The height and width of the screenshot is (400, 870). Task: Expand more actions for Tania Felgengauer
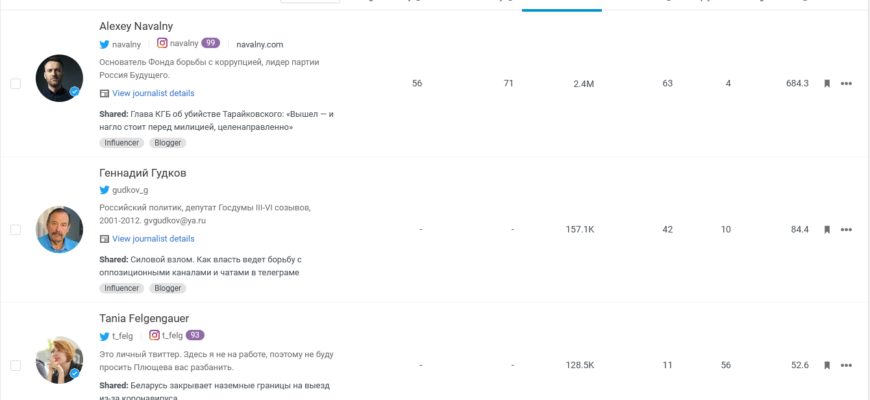pos(846,365)
